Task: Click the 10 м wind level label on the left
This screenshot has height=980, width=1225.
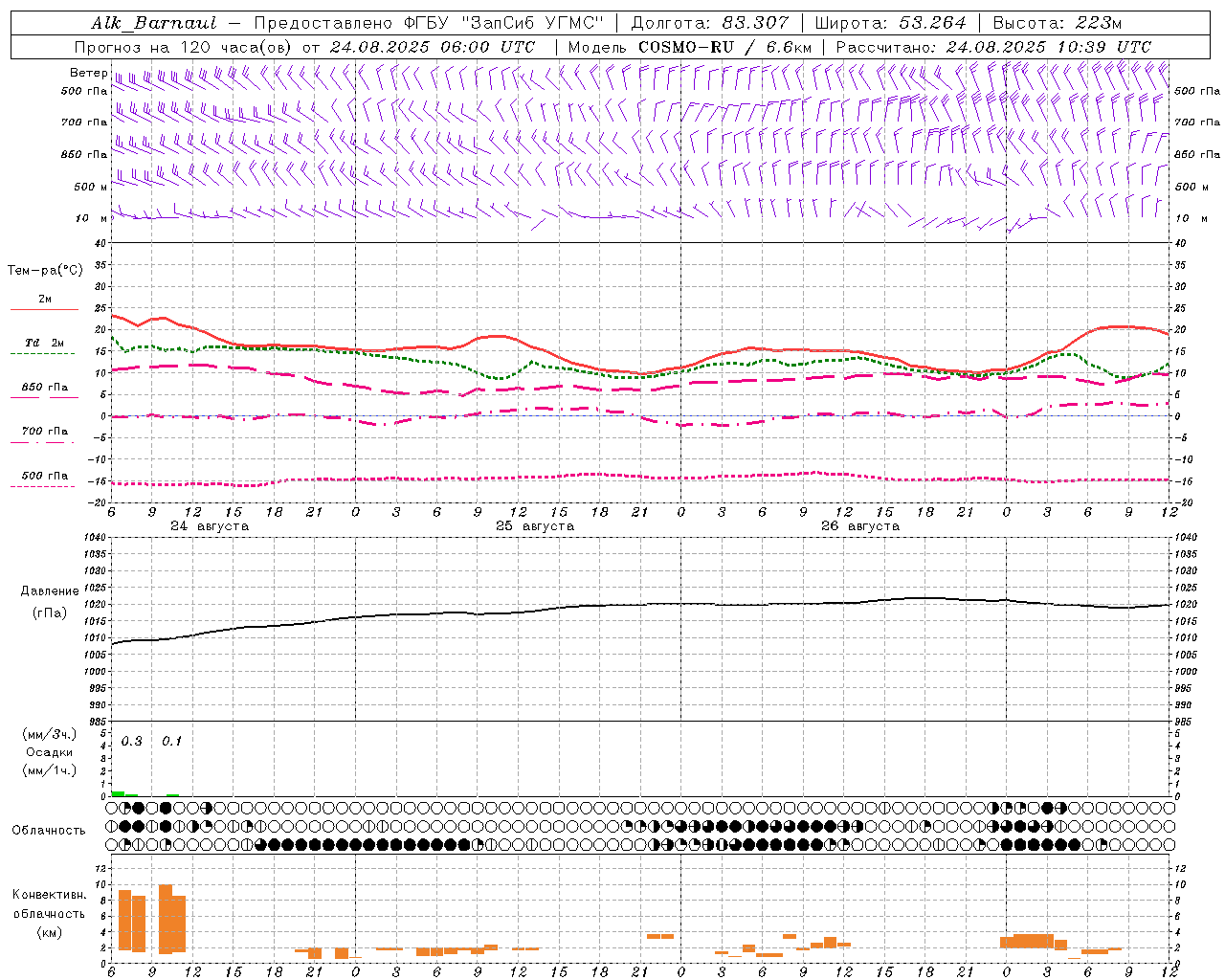Action: point(91,218)
